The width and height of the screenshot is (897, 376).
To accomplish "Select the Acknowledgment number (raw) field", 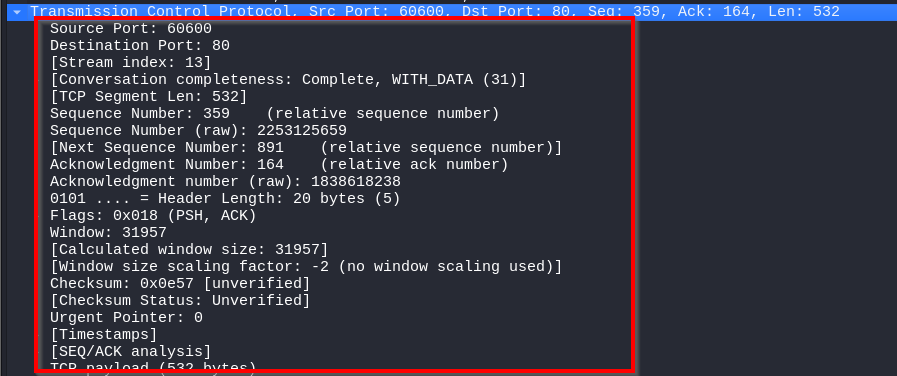I will click(x=225, y=182).
